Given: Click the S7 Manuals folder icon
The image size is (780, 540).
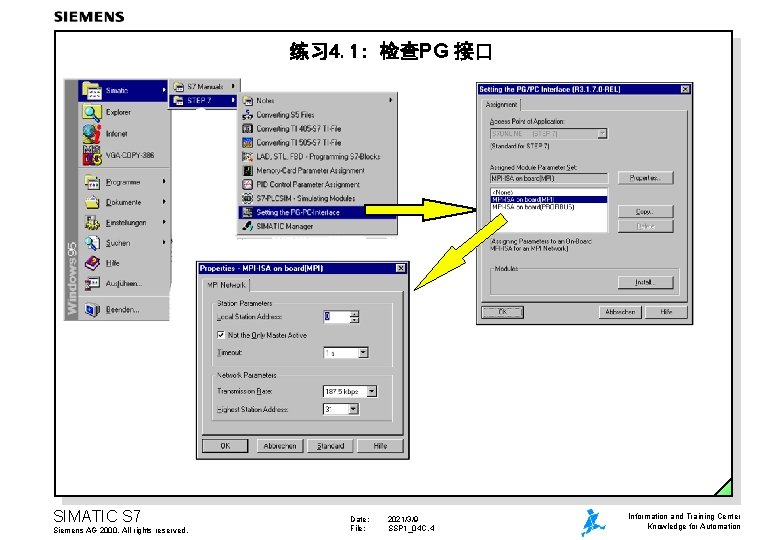Looking at the screenshot, I should (x=179, y=87).
